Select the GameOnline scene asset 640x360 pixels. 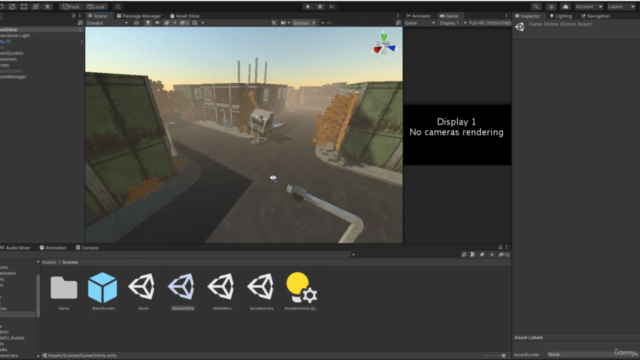pyautogui.click(x=182, y=292)
